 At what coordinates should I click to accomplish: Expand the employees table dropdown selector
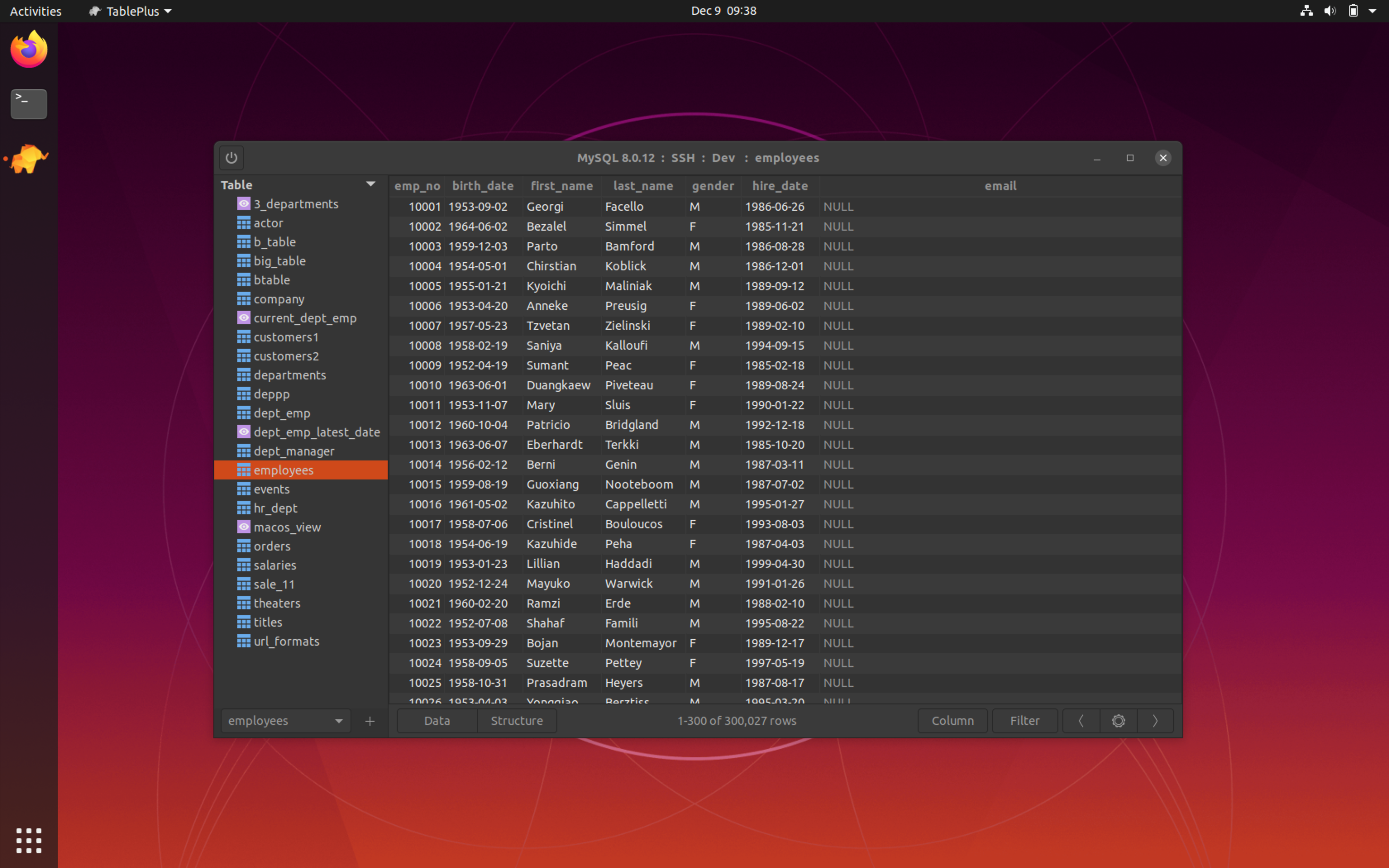338,720
